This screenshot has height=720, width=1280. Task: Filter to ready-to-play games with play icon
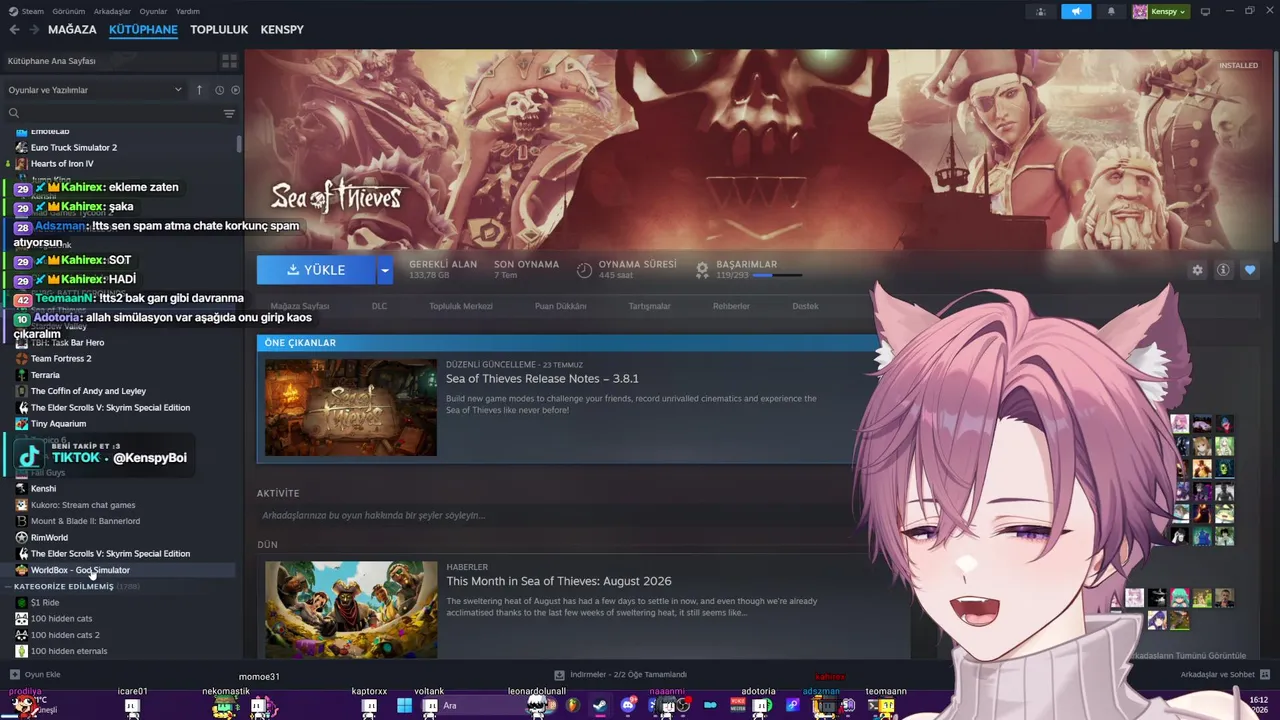(235, 90)
